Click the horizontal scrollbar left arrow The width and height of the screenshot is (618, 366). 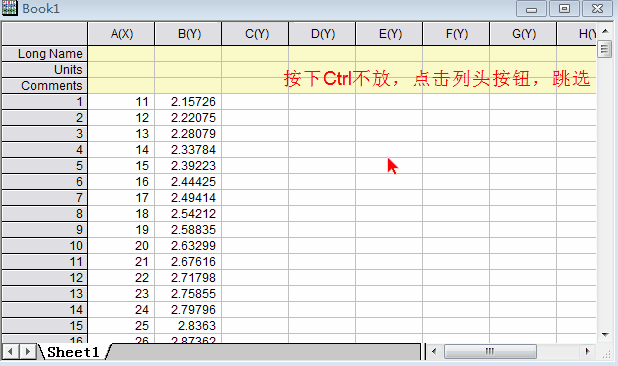[x=434, y=351]
